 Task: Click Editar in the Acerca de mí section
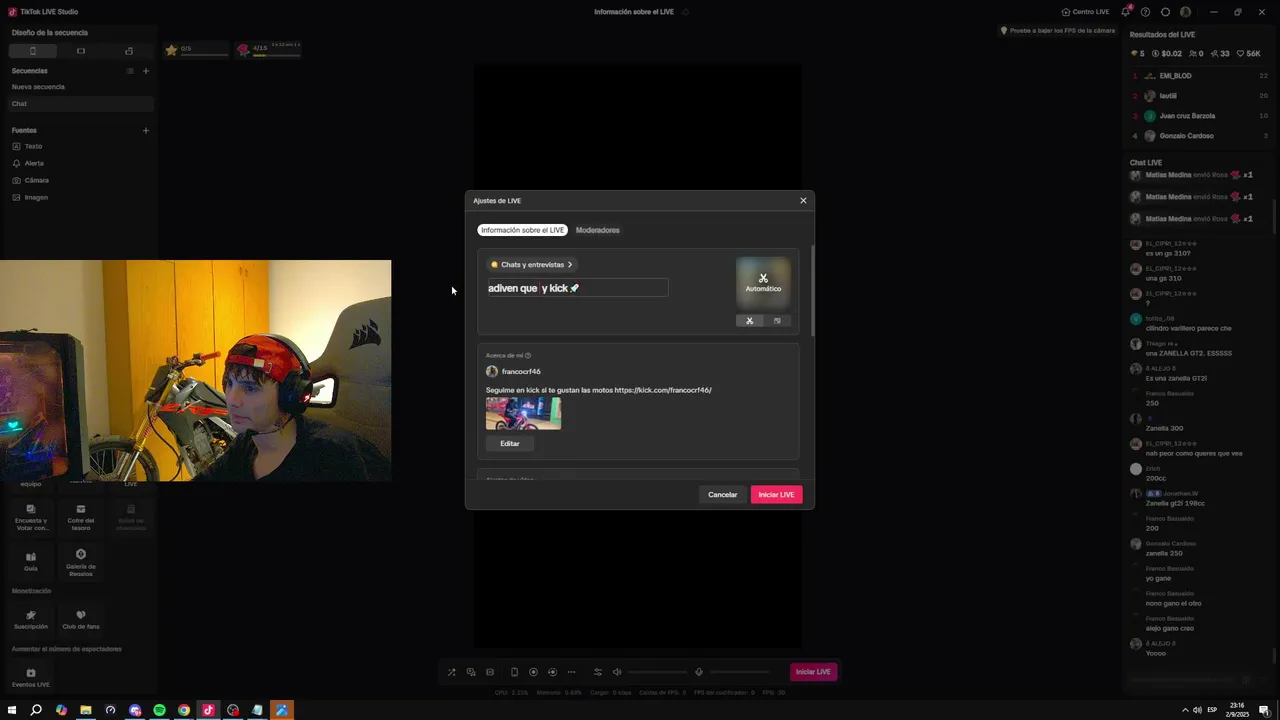pos(510,443)
